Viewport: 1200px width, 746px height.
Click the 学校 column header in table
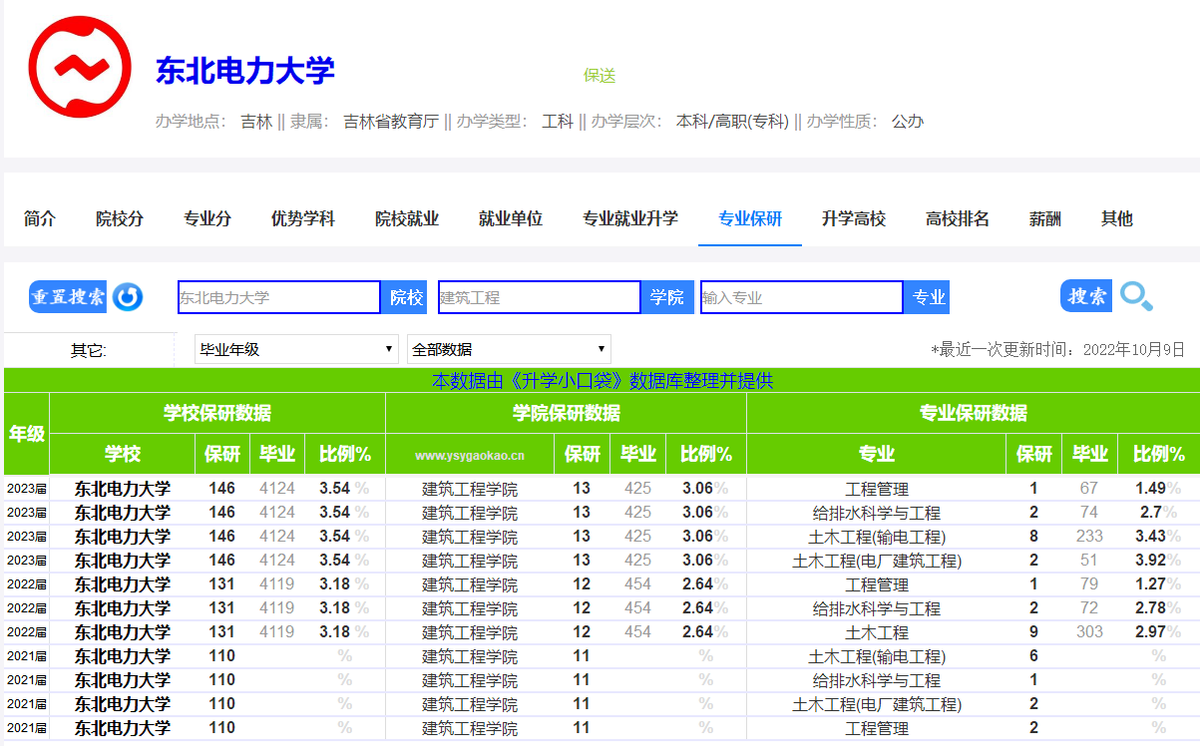click(x=122, y=454)
